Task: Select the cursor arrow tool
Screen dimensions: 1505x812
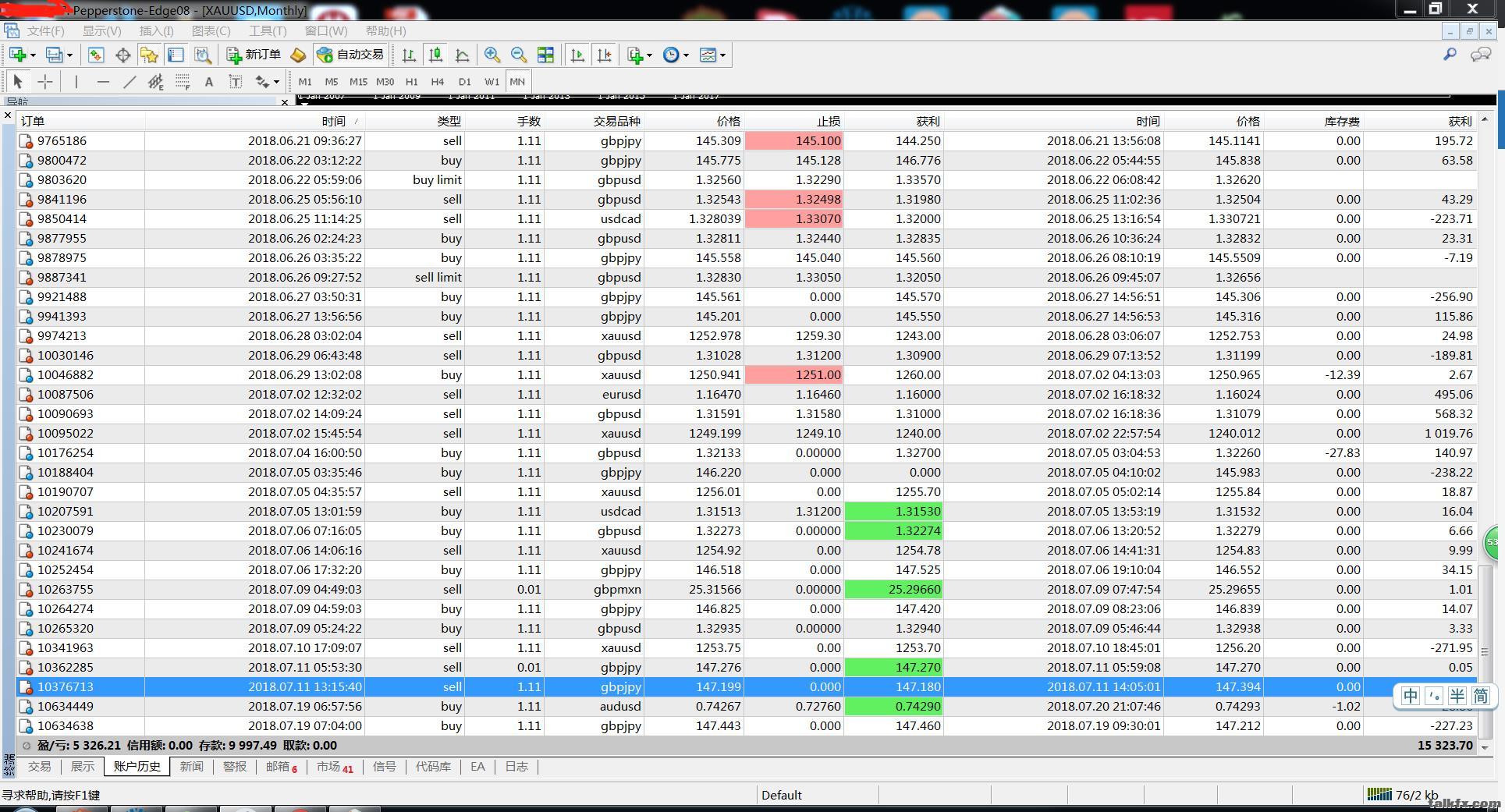Action: point(19,81)
